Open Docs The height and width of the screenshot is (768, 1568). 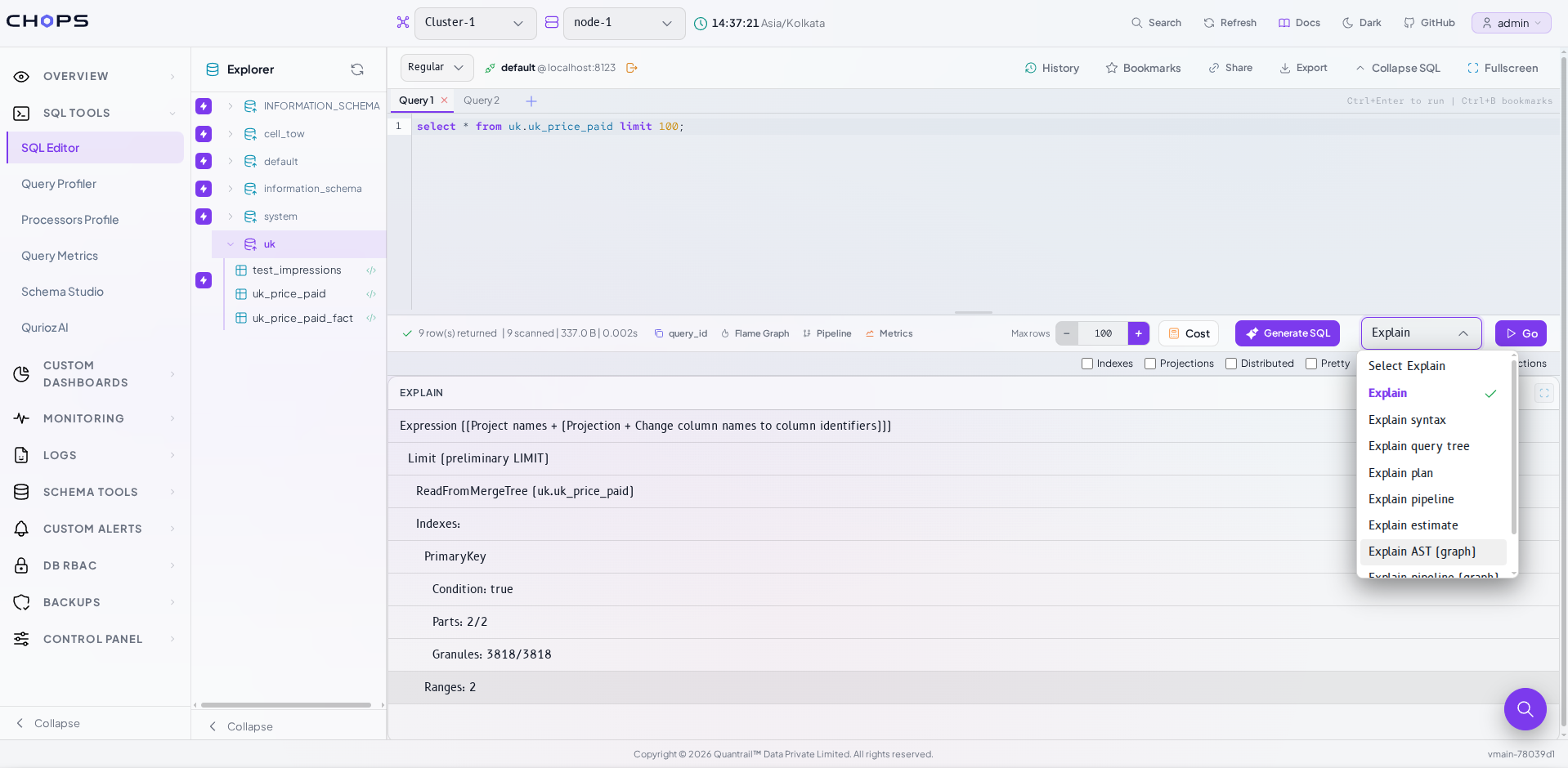pyautogui.click(x=1299, y=23)
